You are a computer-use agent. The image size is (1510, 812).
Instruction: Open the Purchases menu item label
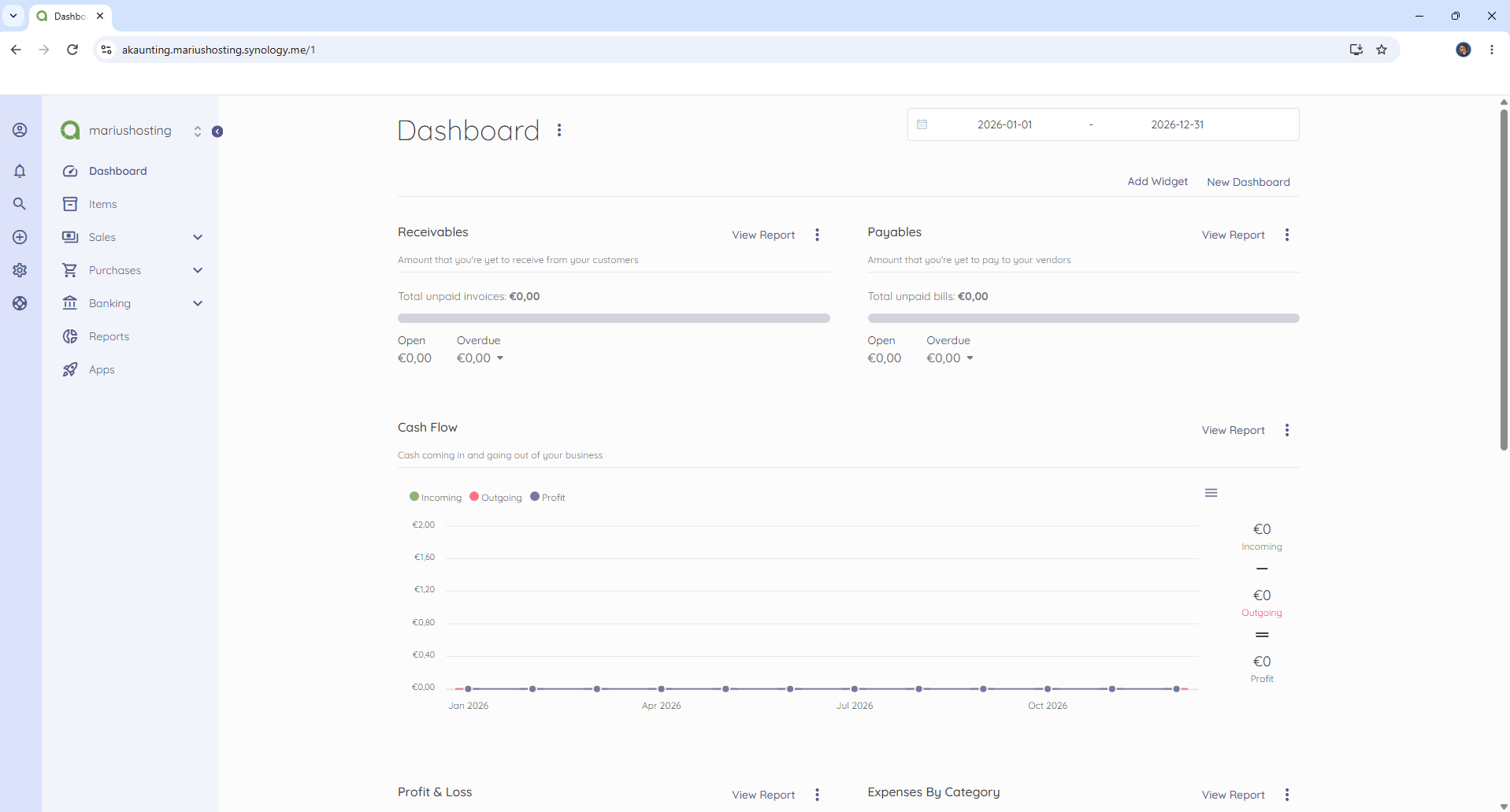[x=115, y=270]
